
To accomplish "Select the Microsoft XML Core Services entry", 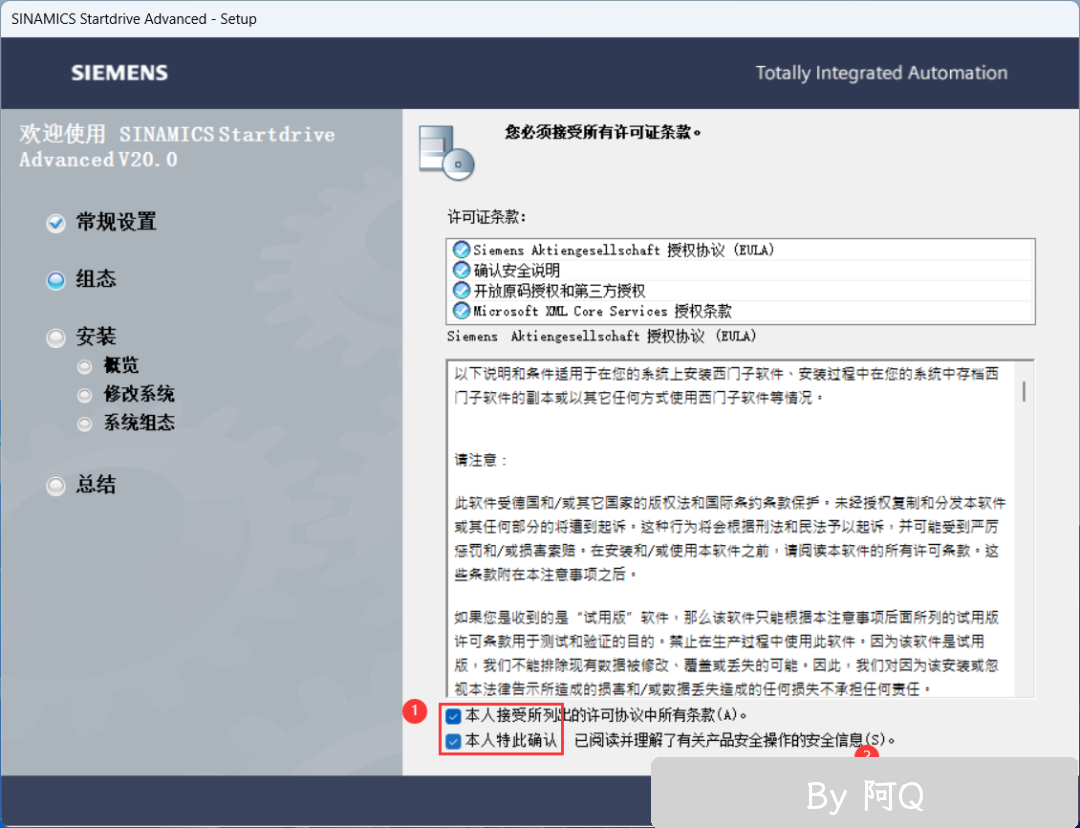I will (740, 311).
